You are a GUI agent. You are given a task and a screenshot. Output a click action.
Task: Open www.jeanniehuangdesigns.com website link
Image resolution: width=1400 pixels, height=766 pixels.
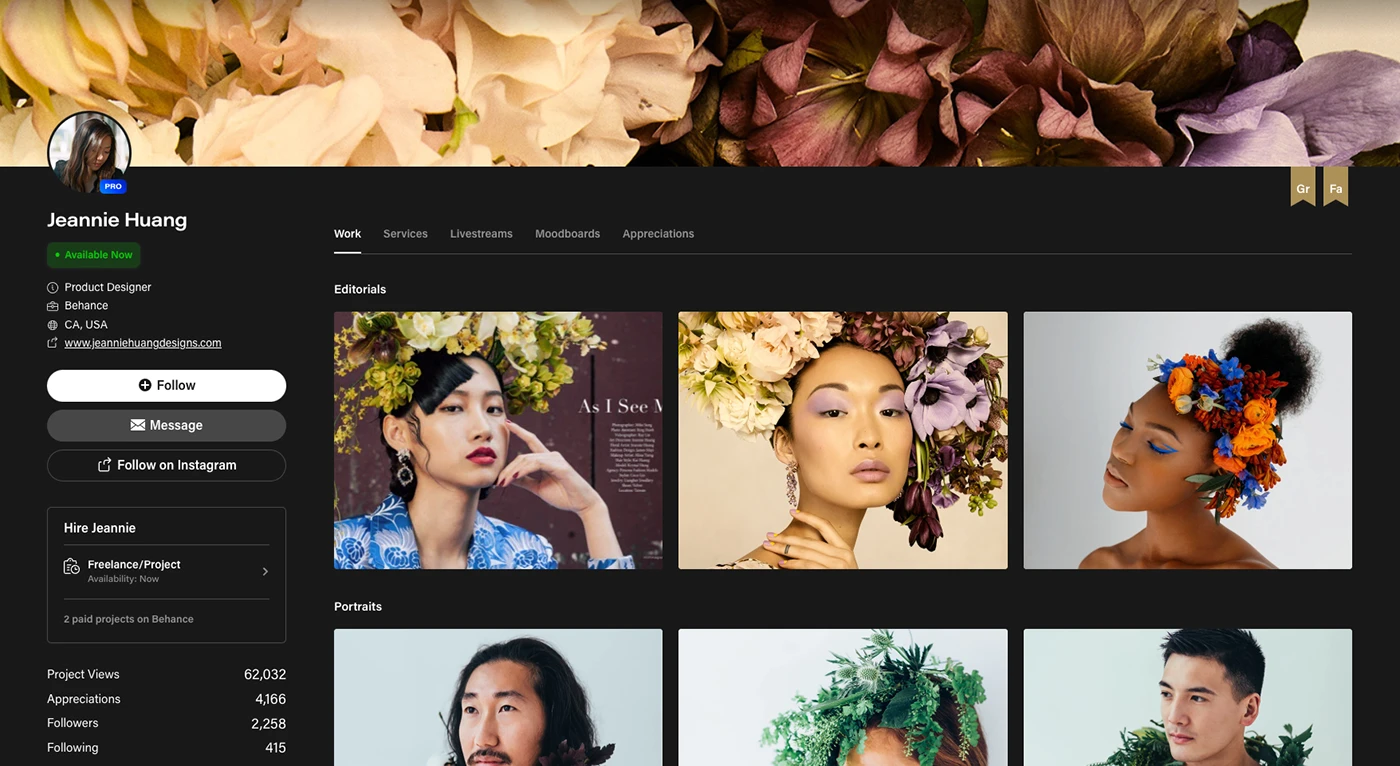tap(143, 343)
